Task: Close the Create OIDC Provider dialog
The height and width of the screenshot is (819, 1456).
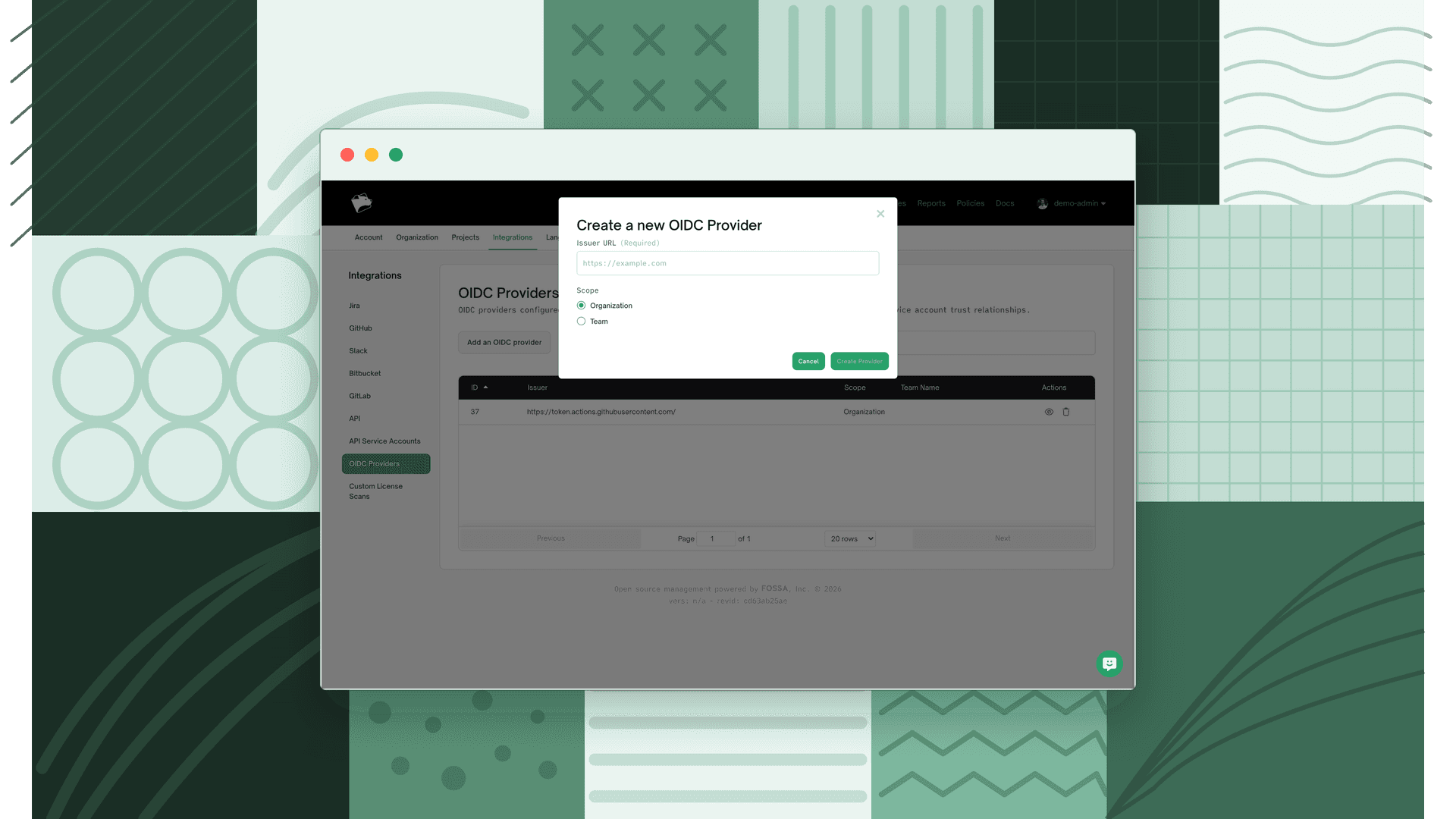Action: (x=880, y=214)
